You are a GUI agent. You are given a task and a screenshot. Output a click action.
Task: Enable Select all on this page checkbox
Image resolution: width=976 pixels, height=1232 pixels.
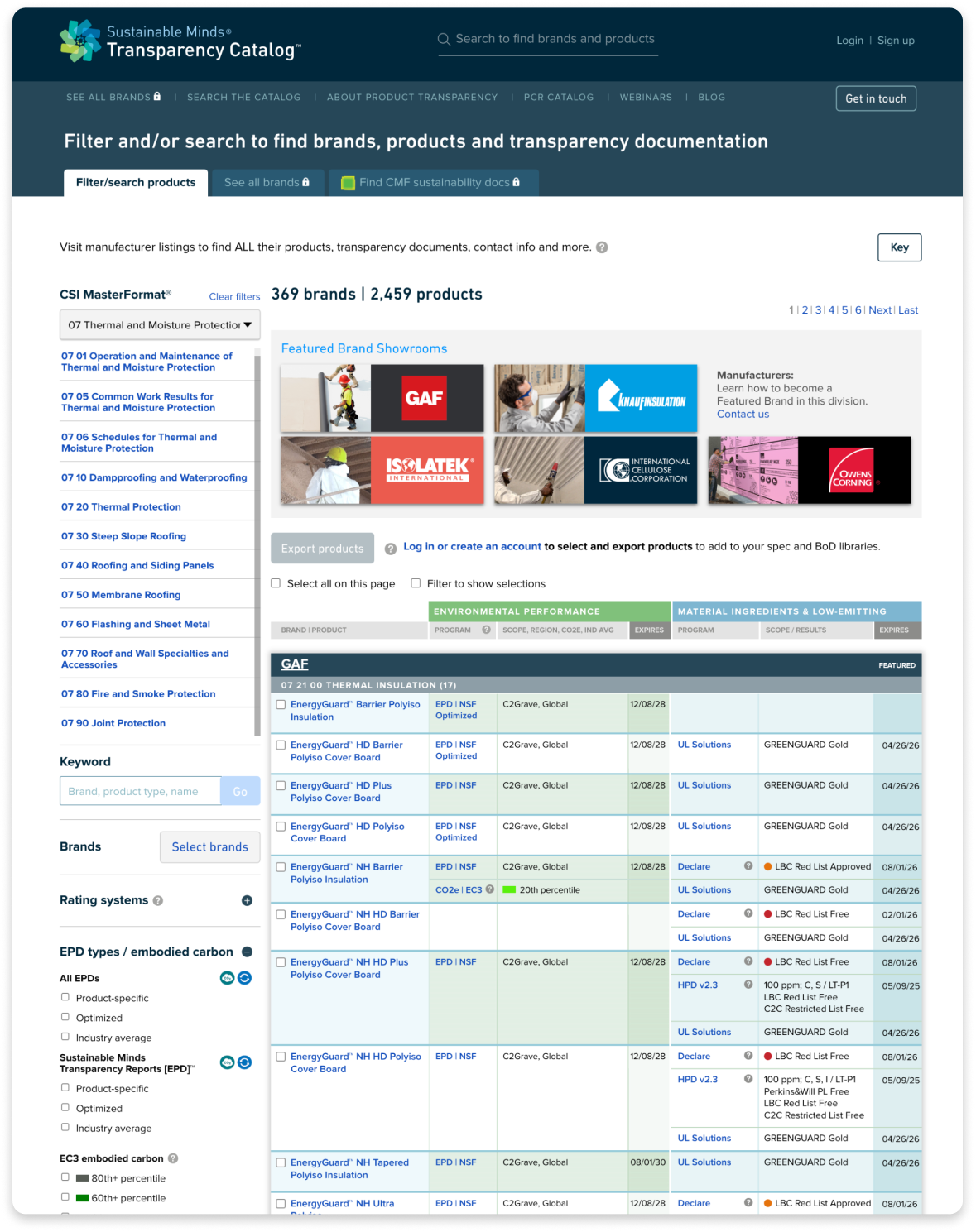[x=276, y=583]
